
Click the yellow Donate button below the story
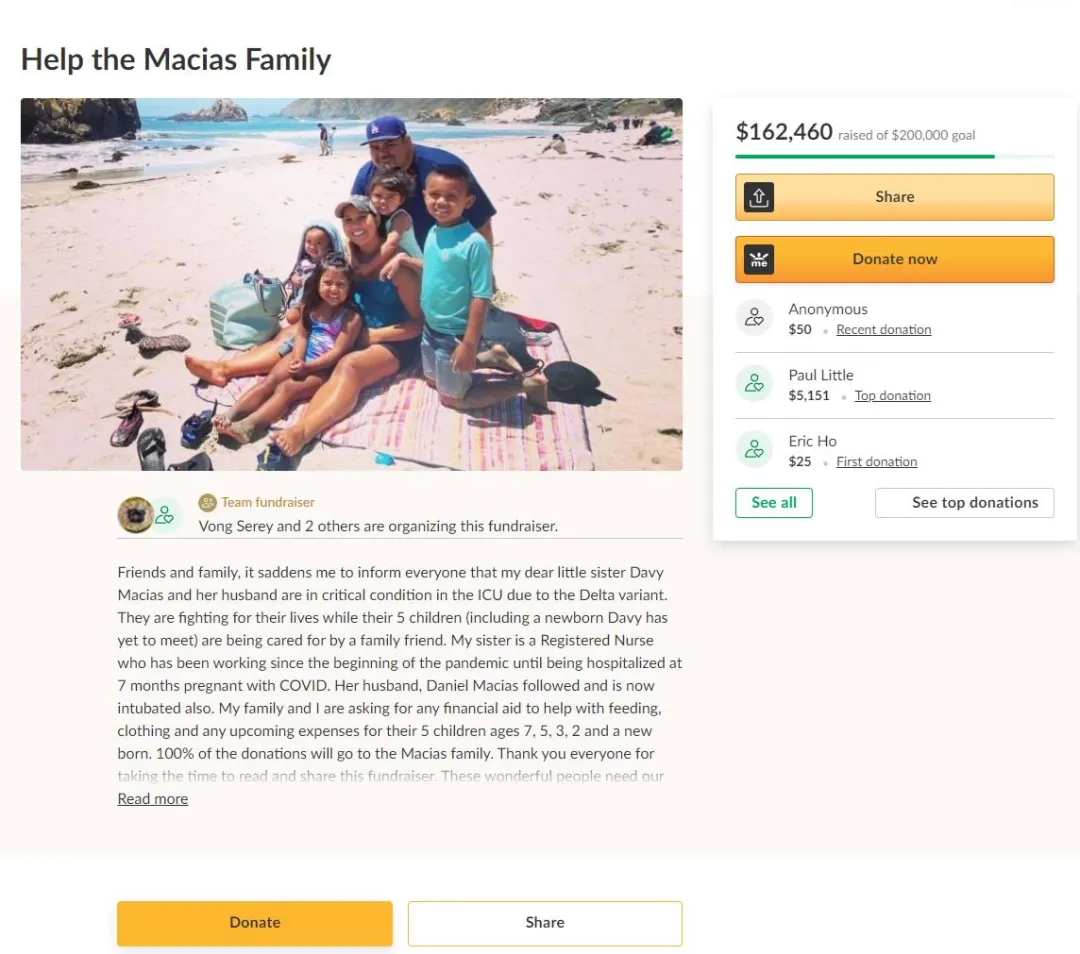point(255,923)
